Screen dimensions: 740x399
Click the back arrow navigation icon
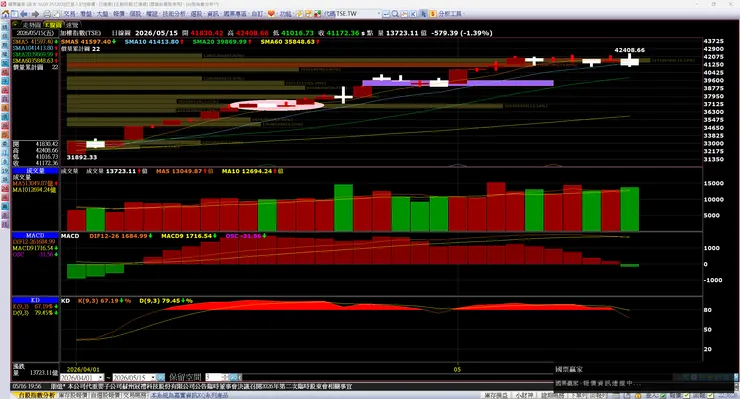[24, 14]
